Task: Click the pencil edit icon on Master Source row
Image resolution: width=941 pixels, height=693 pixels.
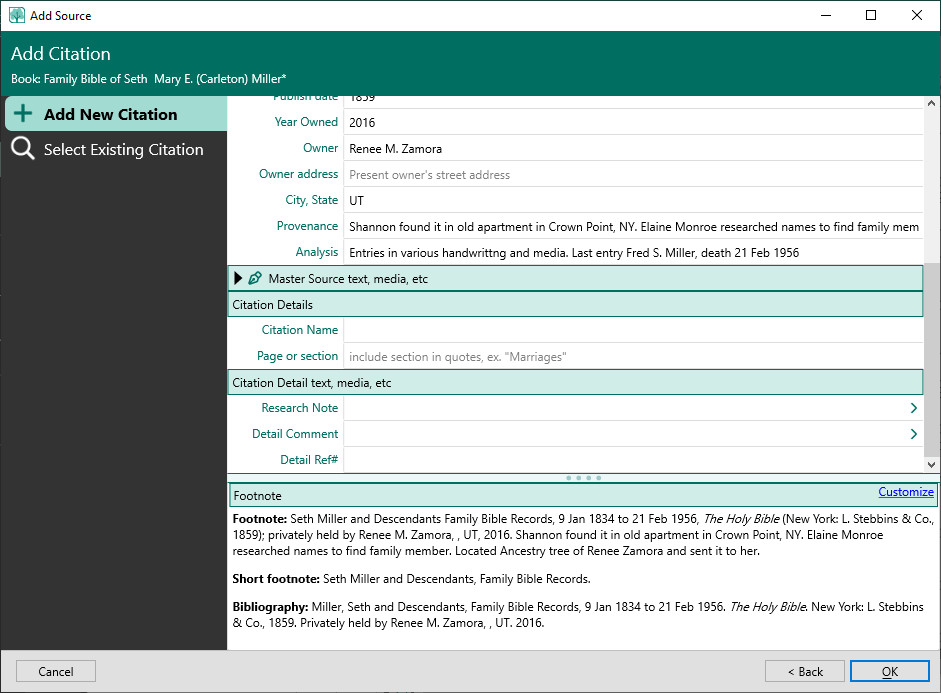Action: (255, 279)
